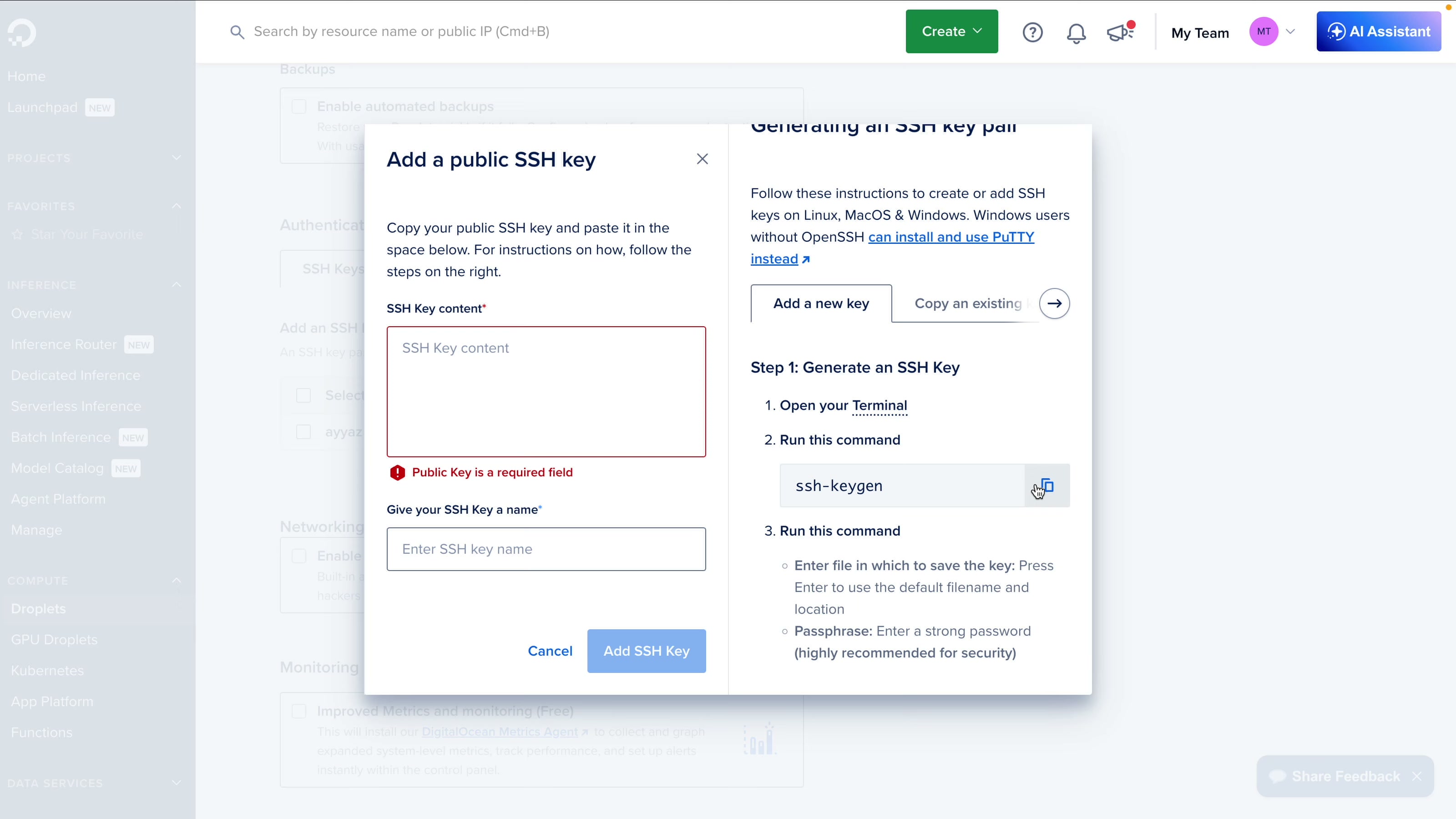
Task: Click Share Feedback
Action: pyautogui.click(x=1345, y=776)
